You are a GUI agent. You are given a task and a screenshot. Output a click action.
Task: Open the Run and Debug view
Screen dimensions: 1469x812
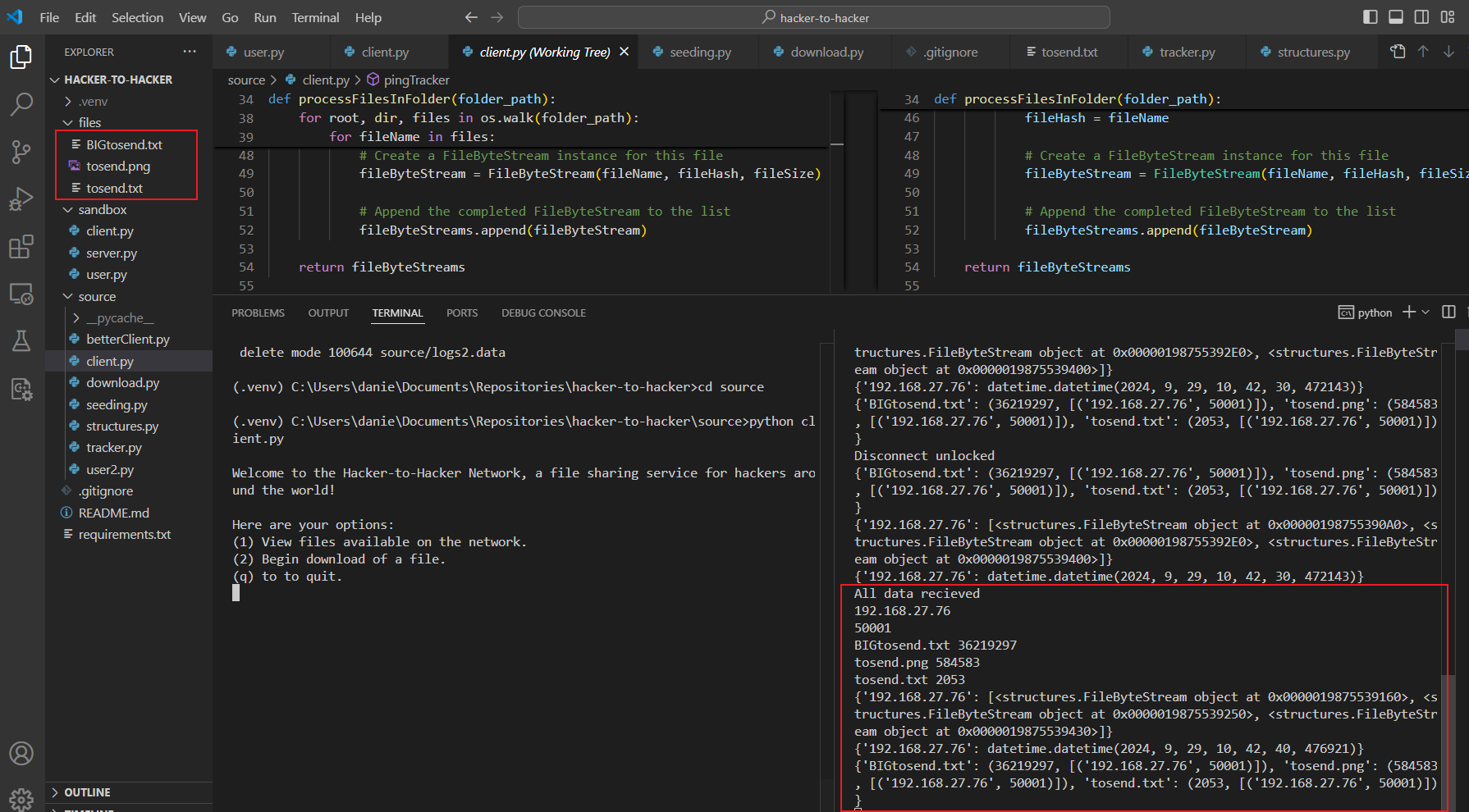pyautogui.click(x=21, y=199)
